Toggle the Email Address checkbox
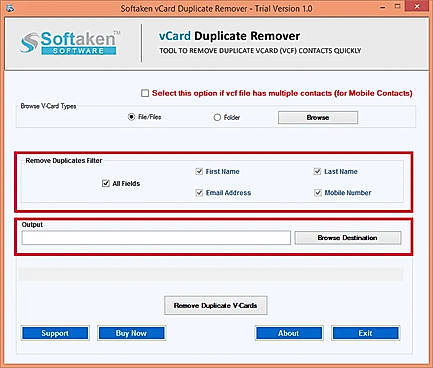The height and width of the screenshot is (368, 433). click(x=199, y=193)
